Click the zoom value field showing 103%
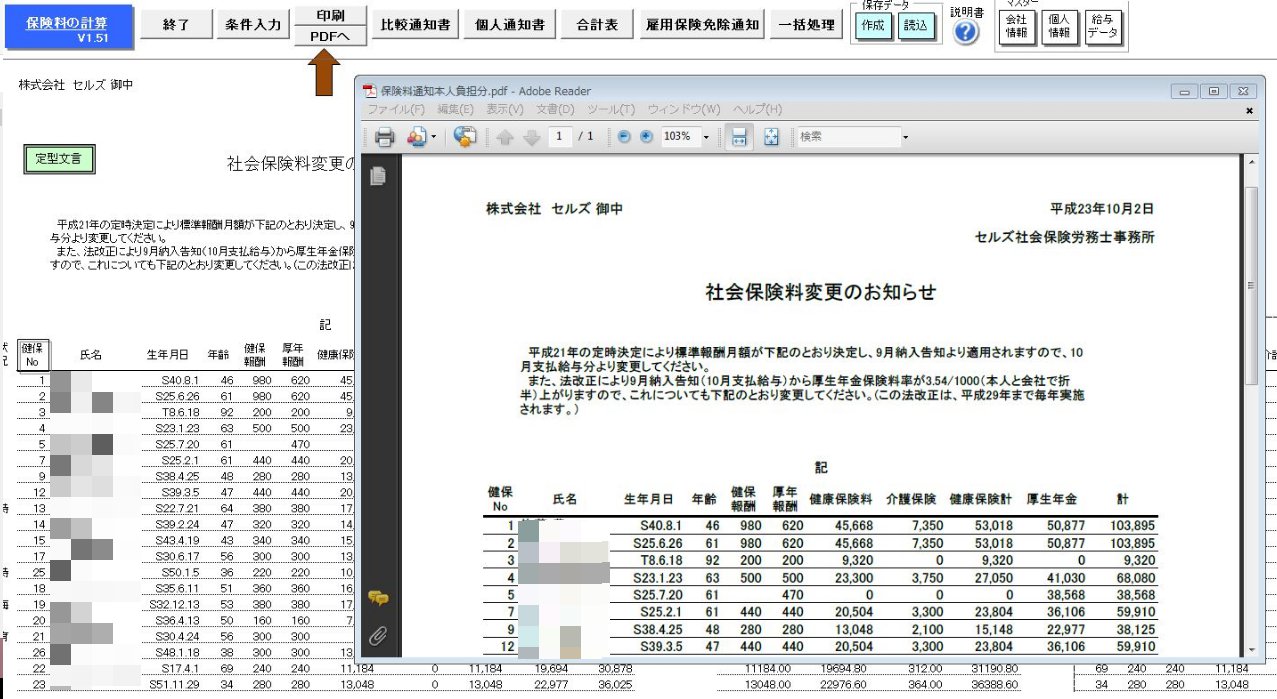Screen dimensions: 1277x699 pos(680,137)
